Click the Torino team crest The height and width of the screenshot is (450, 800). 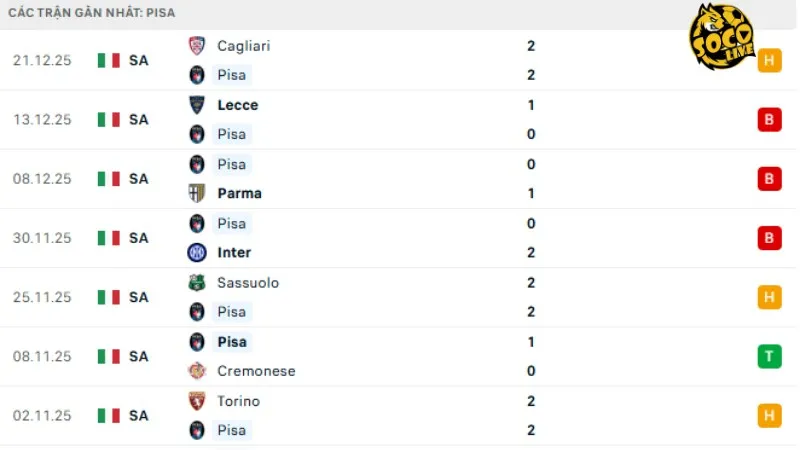point(197,401)
